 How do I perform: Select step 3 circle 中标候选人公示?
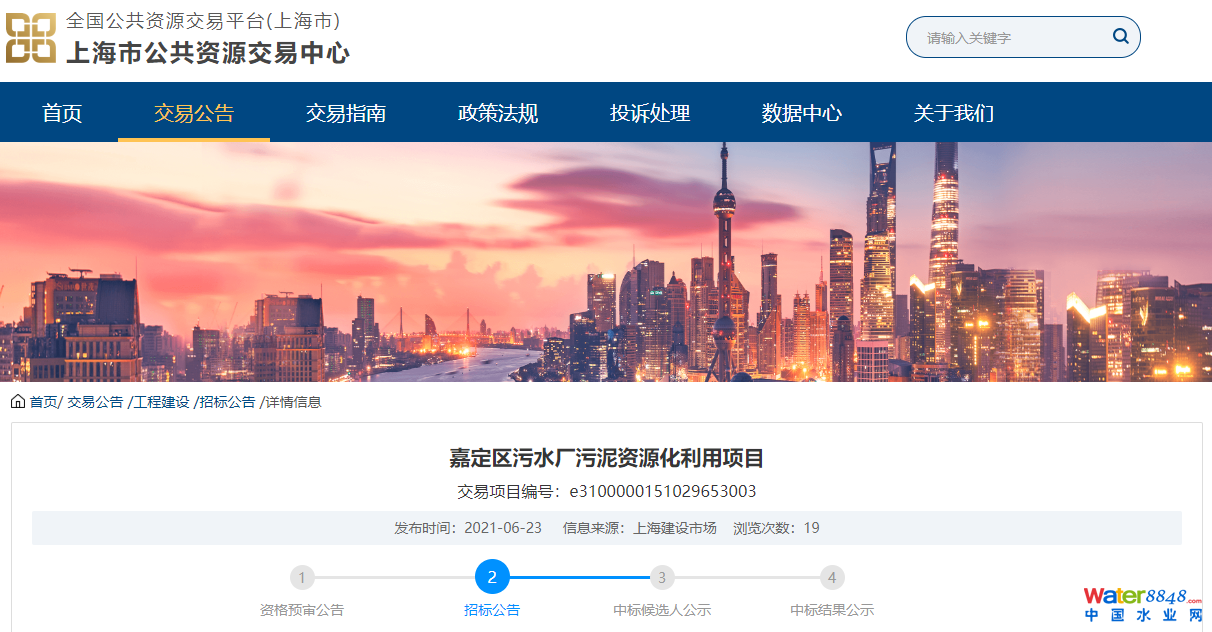661,577
